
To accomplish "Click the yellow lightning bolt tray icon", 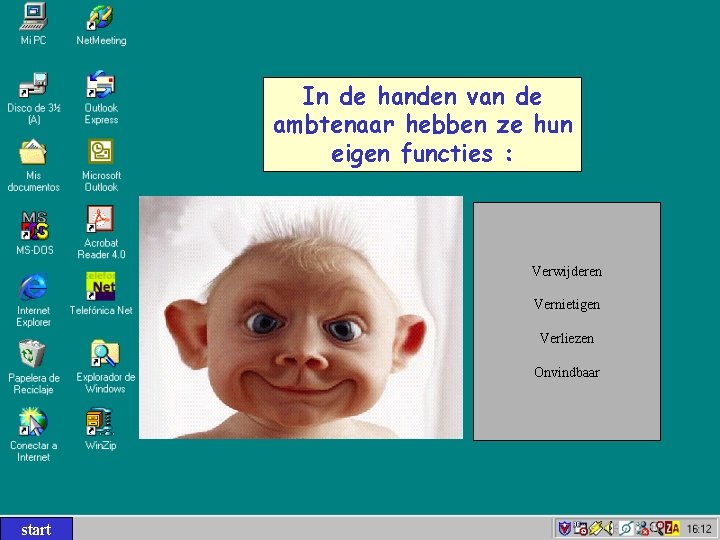I will click(x=596, y=529).
